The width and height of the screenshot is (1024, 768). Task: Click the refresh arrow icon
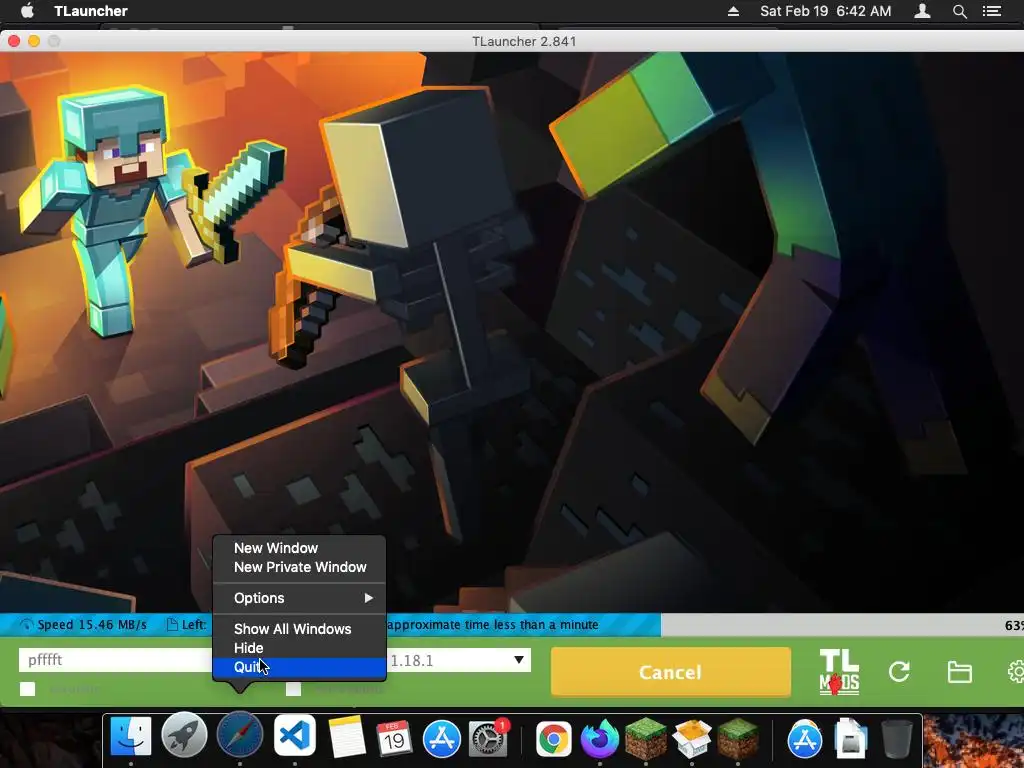[x=899, y=672]
